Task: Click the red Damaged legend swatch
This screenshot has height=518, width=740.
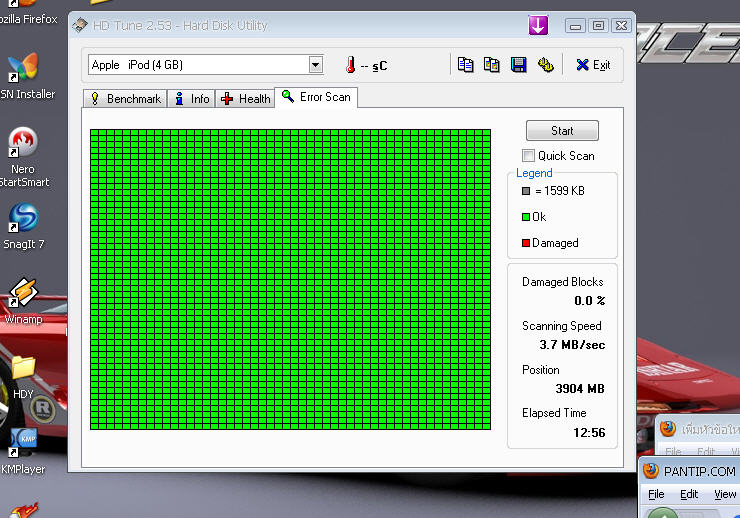Action: [525, 243]
